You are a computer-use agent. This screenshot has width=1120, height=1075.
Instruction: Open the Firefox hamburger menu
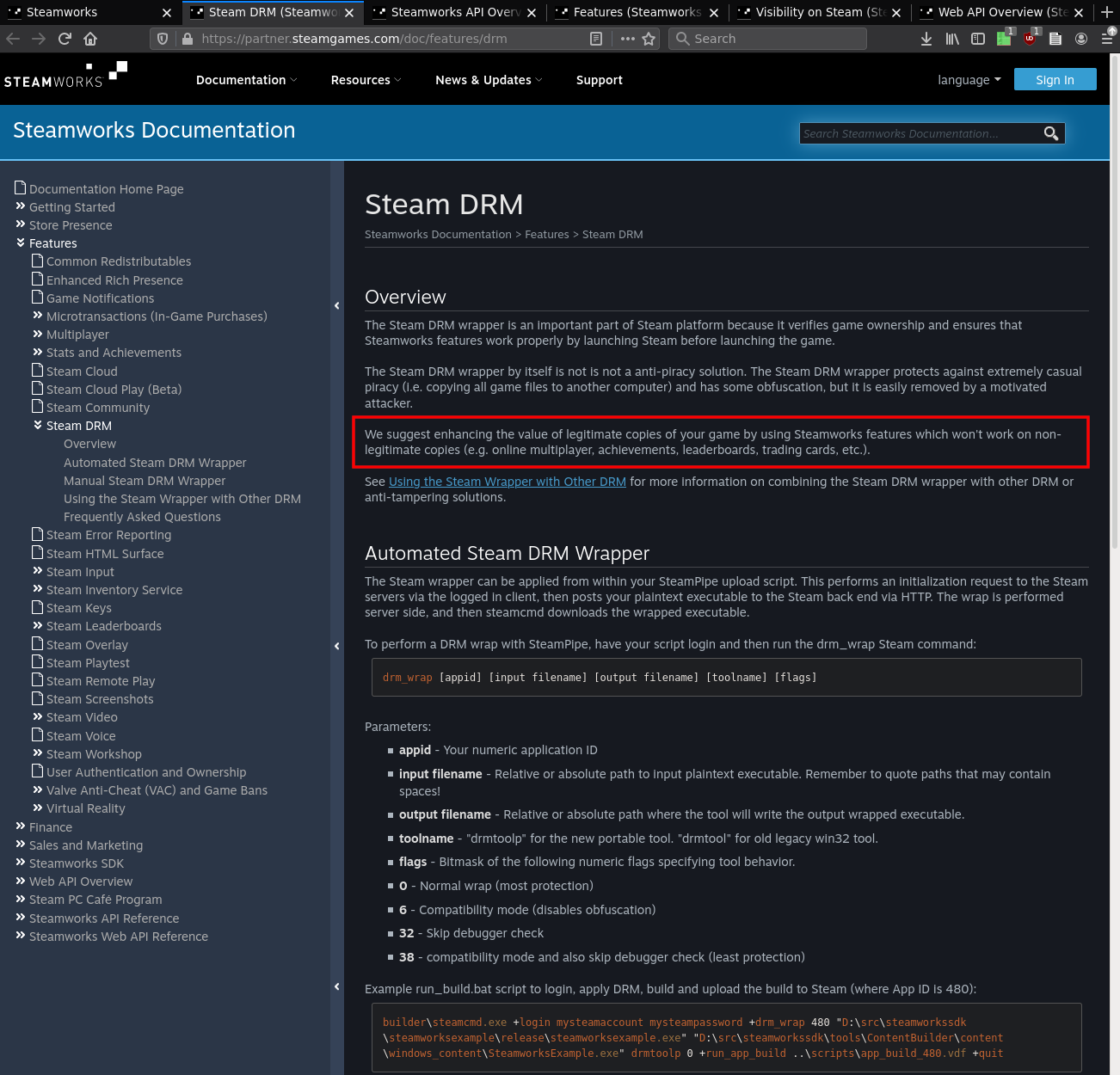pyautogui.click(x=1107, y=39)
